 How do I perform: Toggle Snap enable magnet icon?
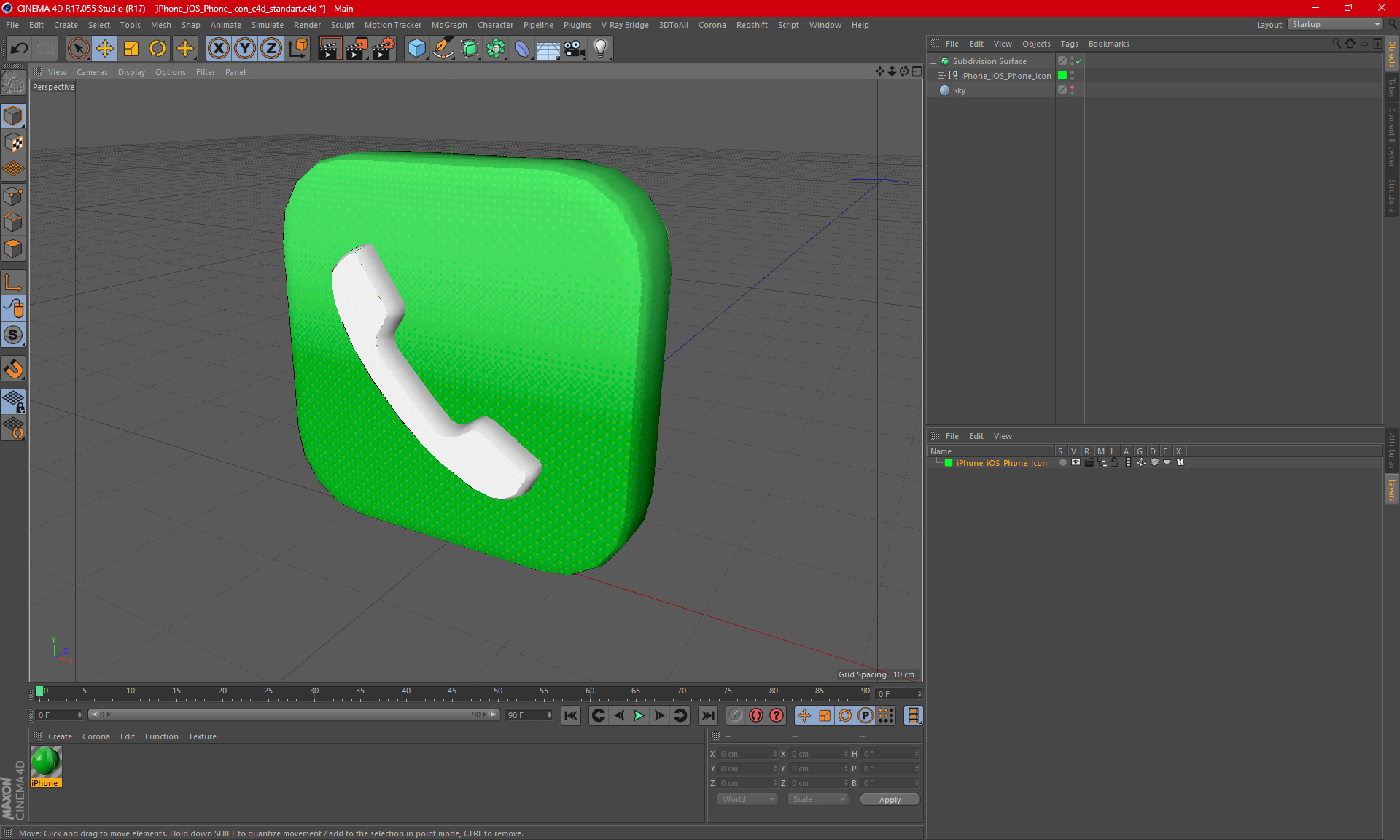click(x=13, y=369)
